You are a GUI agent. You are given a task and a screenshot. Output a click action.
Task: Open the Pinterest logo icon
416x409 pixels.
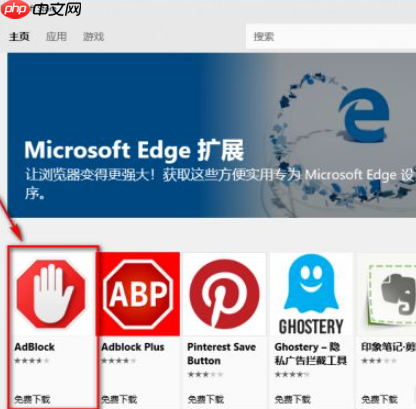pos(224,294)
